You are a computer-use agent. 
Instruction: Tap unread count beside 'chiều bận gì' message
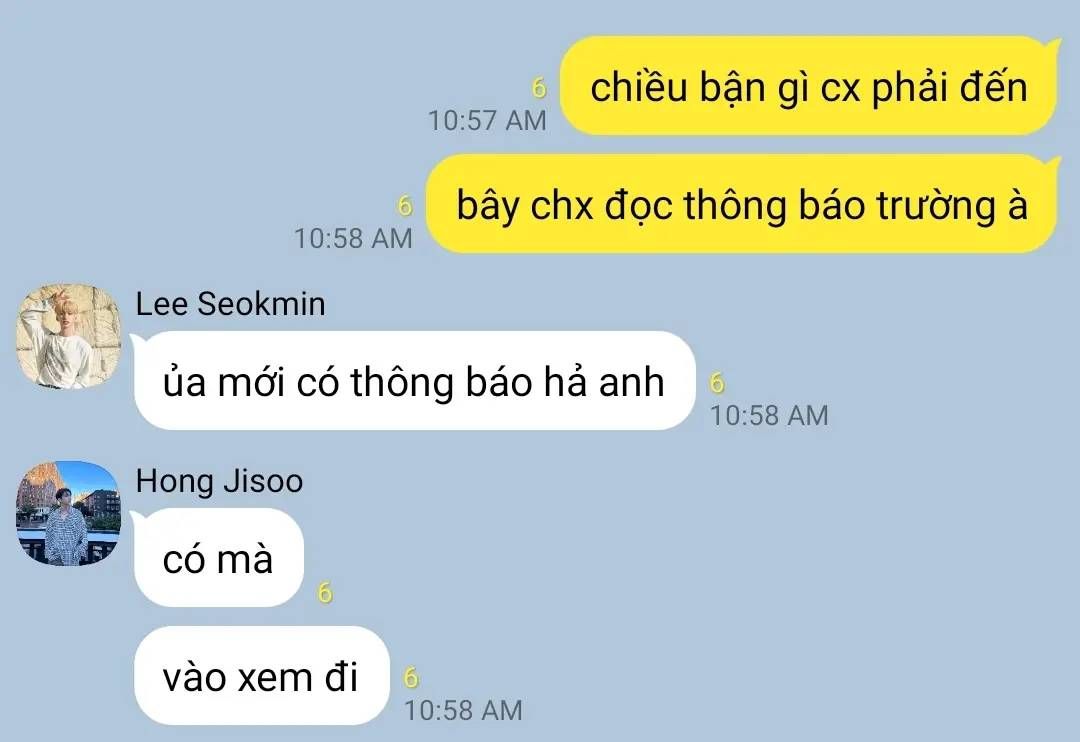539,87
